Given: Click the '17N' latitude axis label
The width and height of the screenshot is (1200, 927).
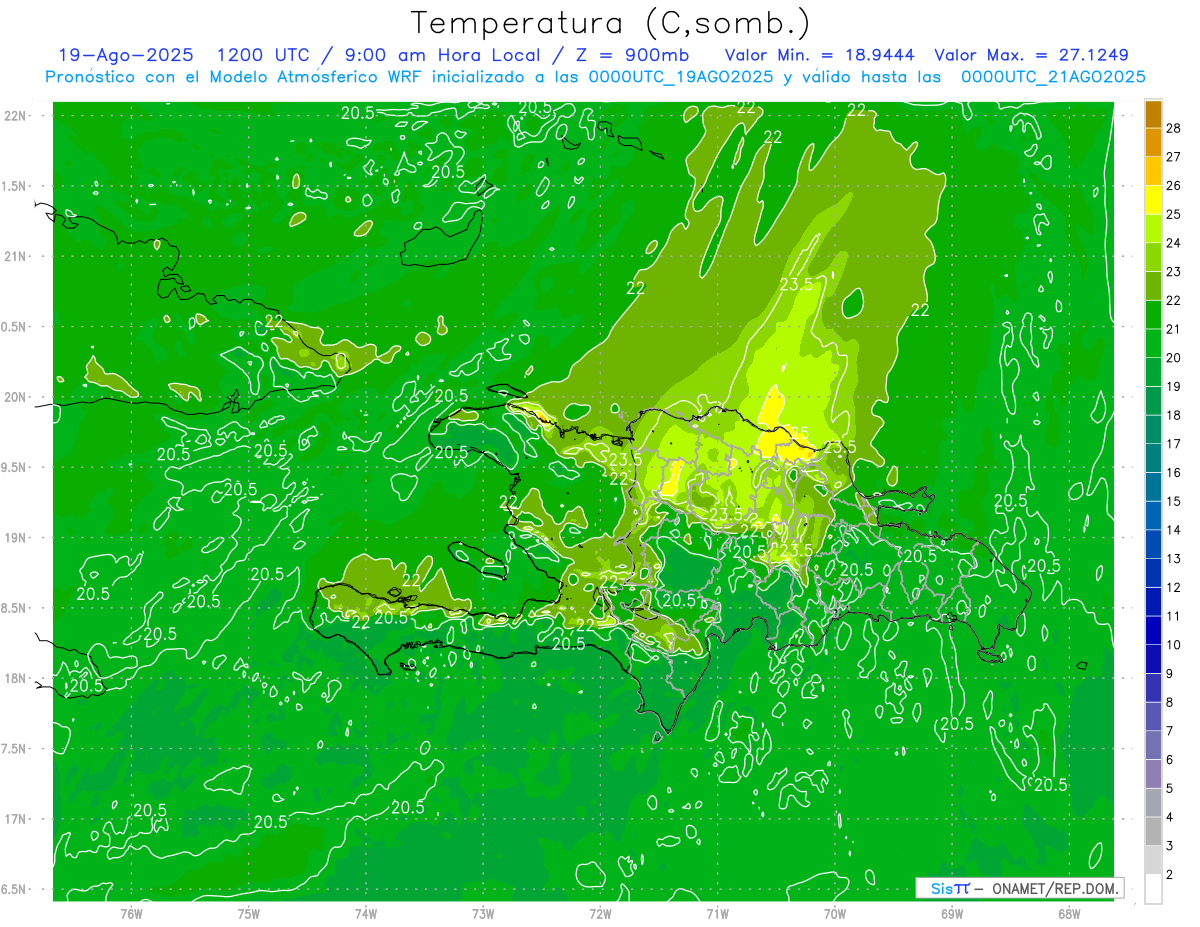Looking at the screenshot, I should [x=15, y=819].
